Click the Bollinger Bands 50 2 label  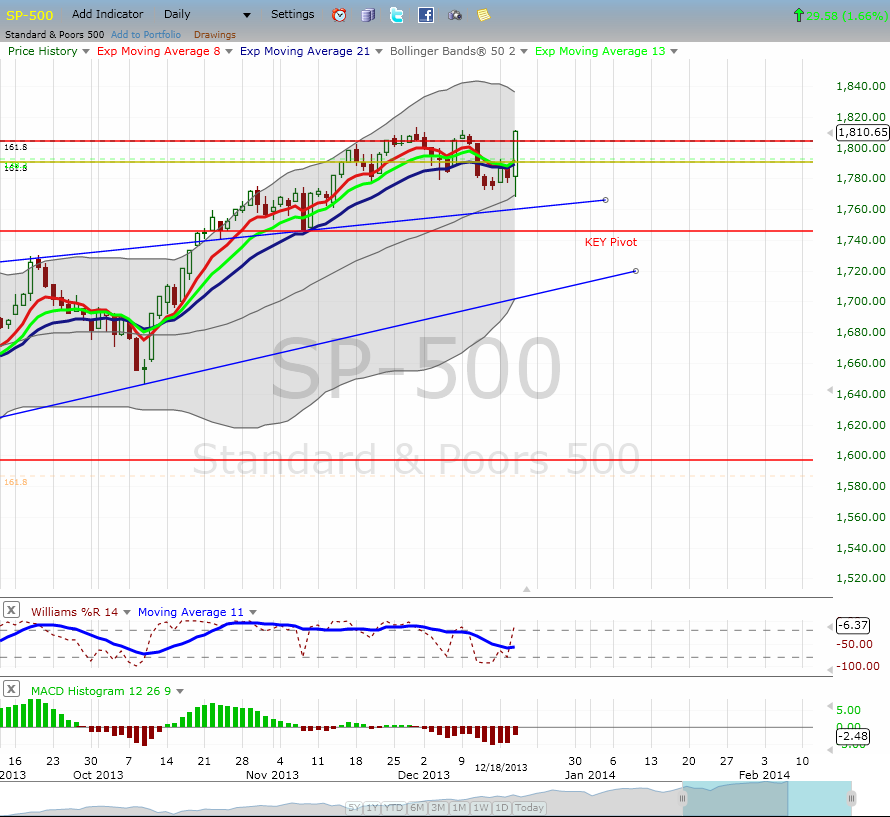[453, 51]
